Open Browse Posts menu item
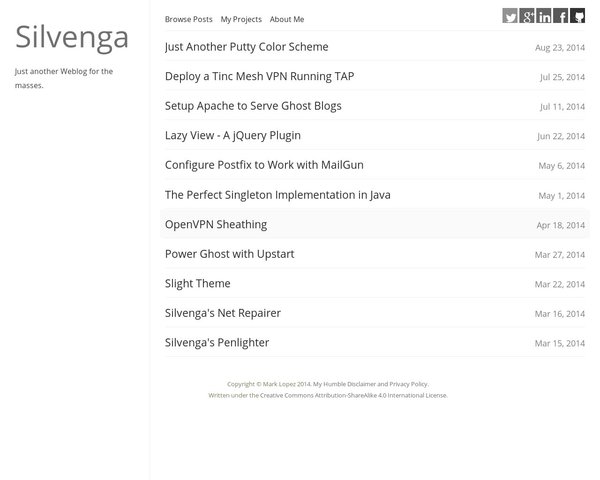Viewport: 600px width, 480px height. click(188, 19)
